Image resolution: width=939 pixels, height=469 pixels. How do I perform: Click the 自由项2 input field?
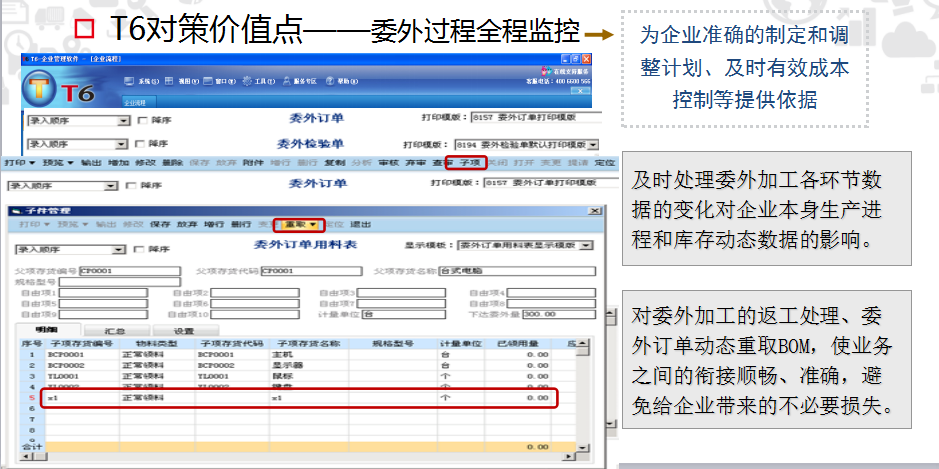(255, 293)
